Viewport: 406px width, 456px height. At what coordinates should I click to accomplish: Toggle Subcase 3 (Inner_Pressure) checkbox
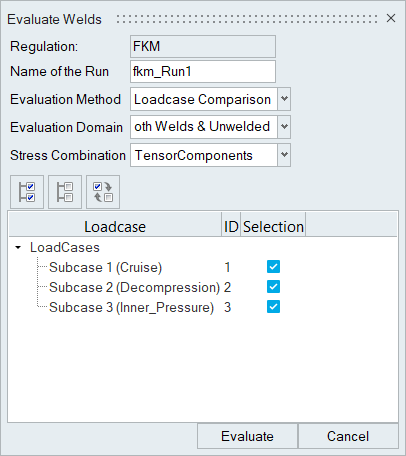pyautogui.click(x=273, y=307)
